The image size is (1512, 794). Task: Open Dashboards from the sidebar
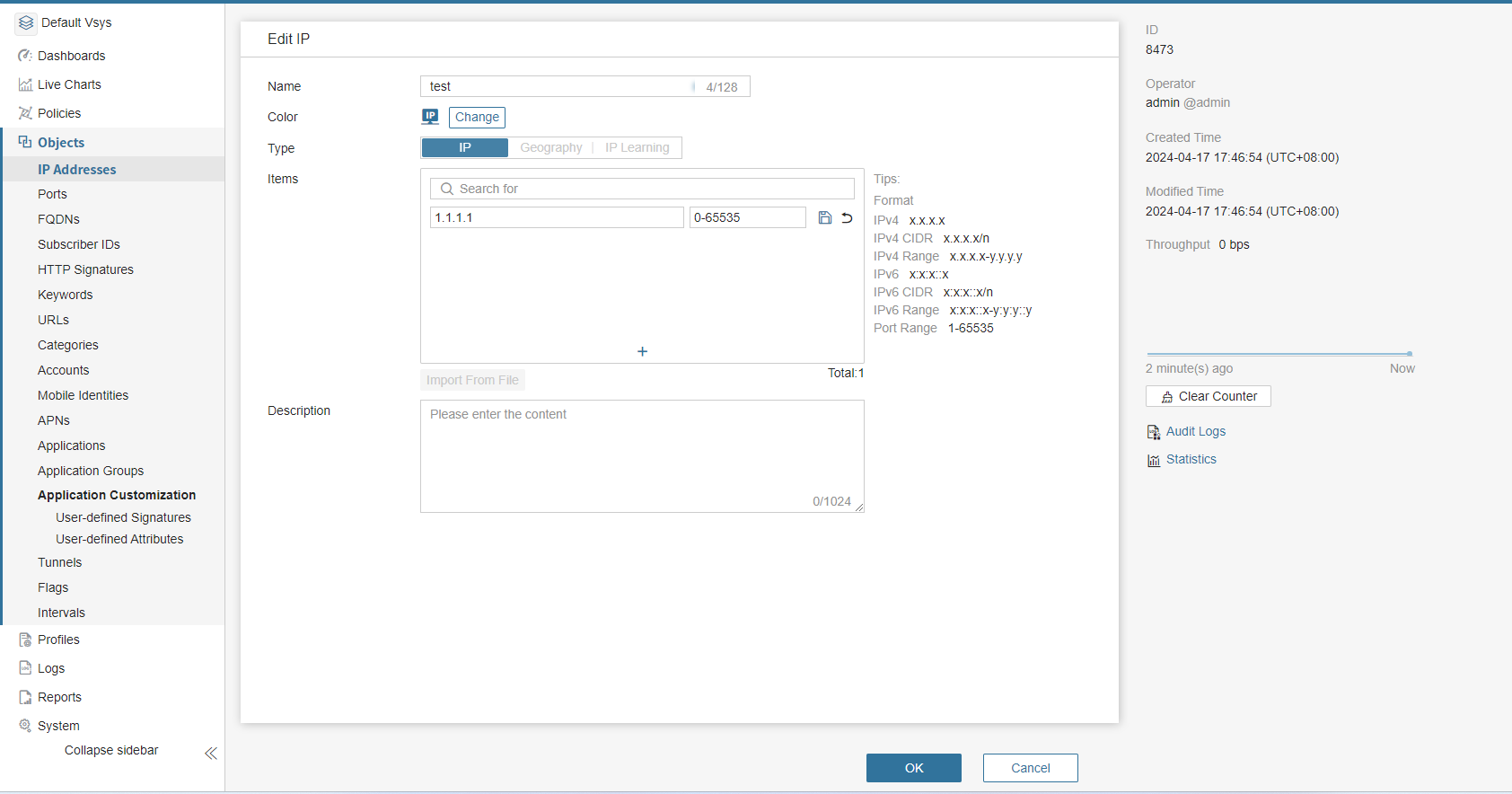tap(71, 56)
